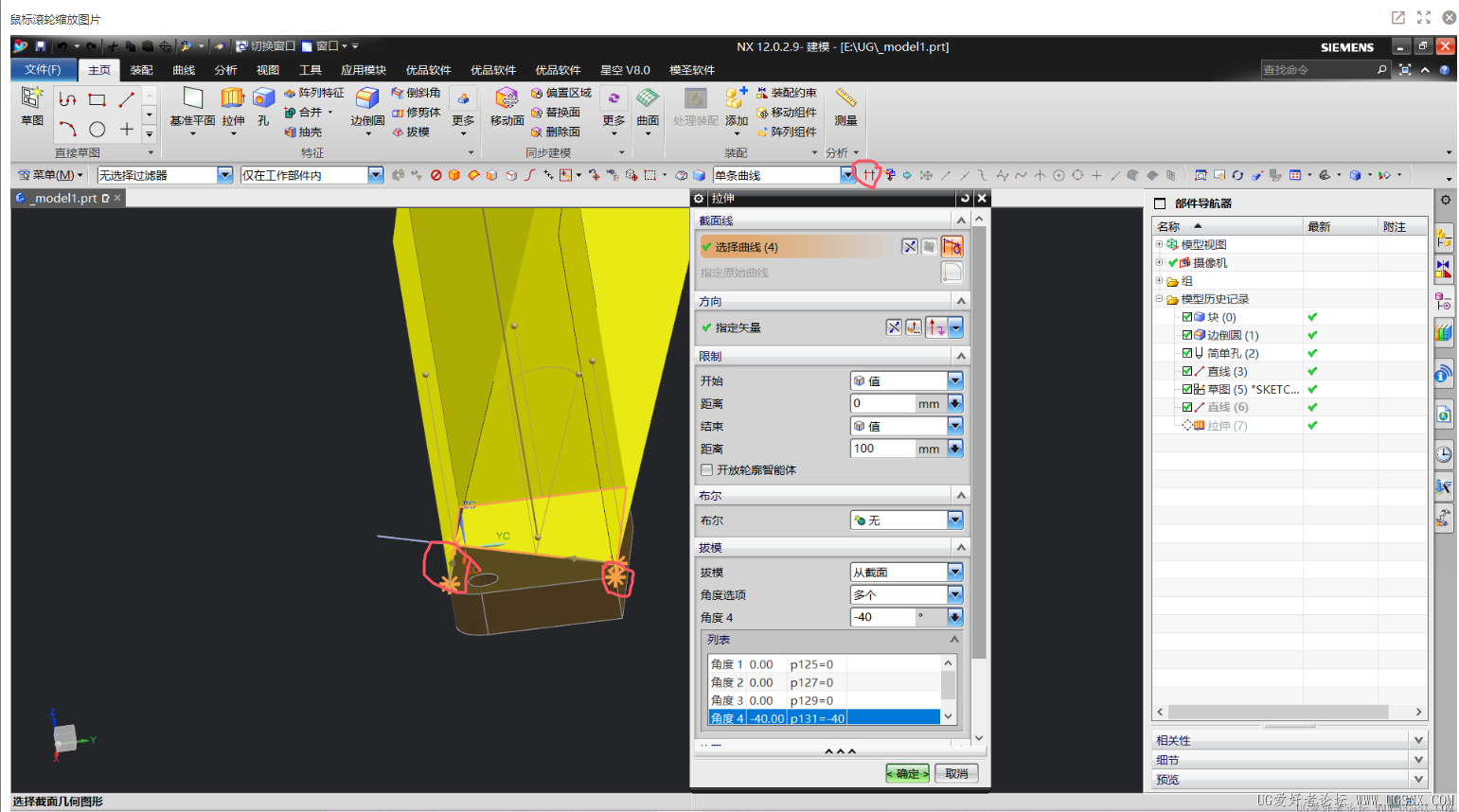Click the 角度 4 field showing -40
1459x812 pixels.
point(881,617)
